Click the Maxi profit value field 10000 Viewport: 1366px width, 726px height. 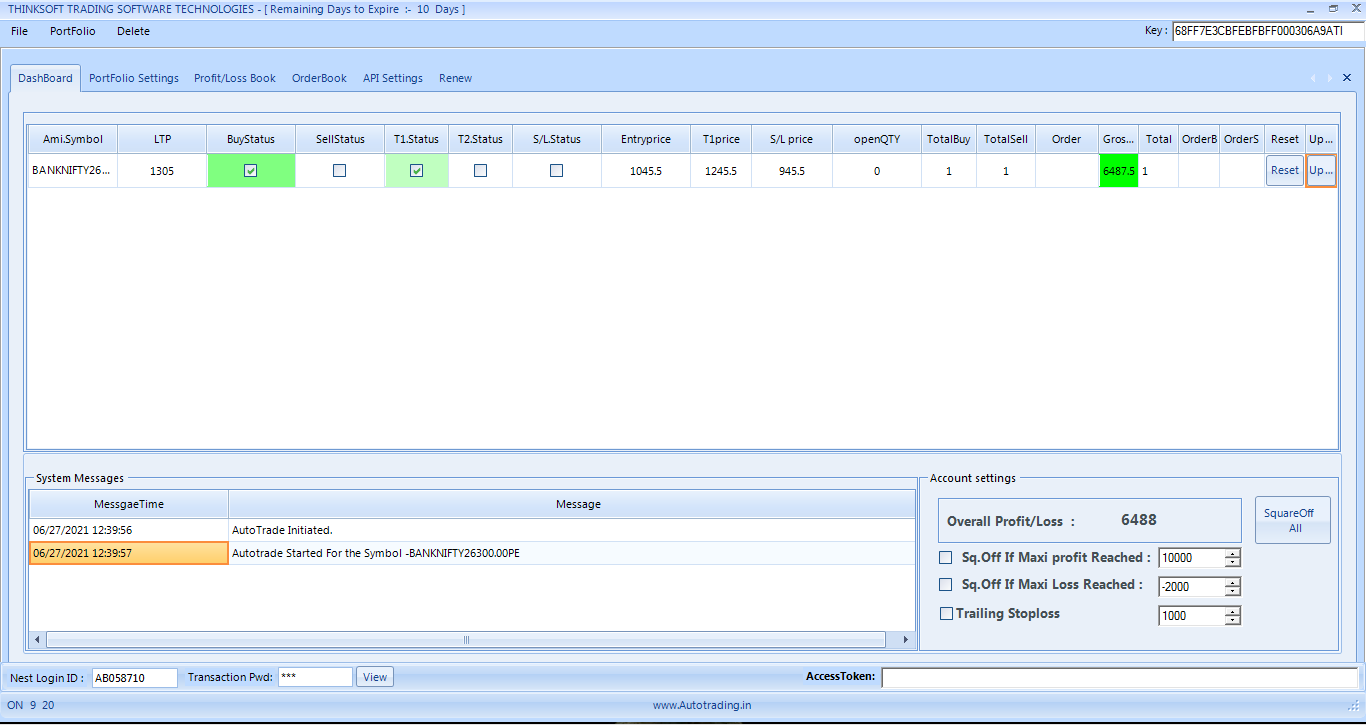[1192, 559]
